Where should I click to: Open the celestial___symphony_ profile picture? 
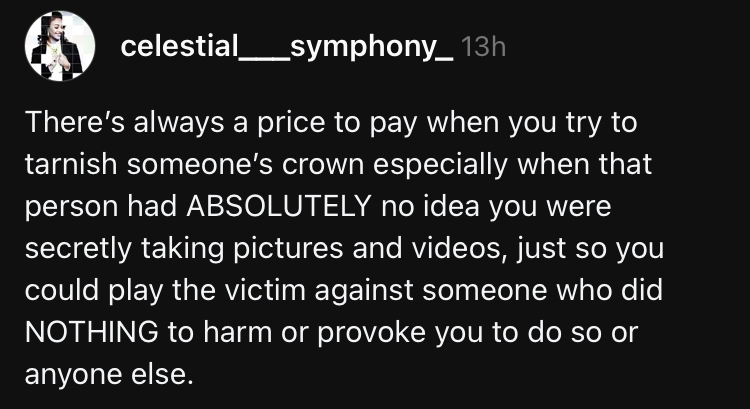(x=64, y=47)
